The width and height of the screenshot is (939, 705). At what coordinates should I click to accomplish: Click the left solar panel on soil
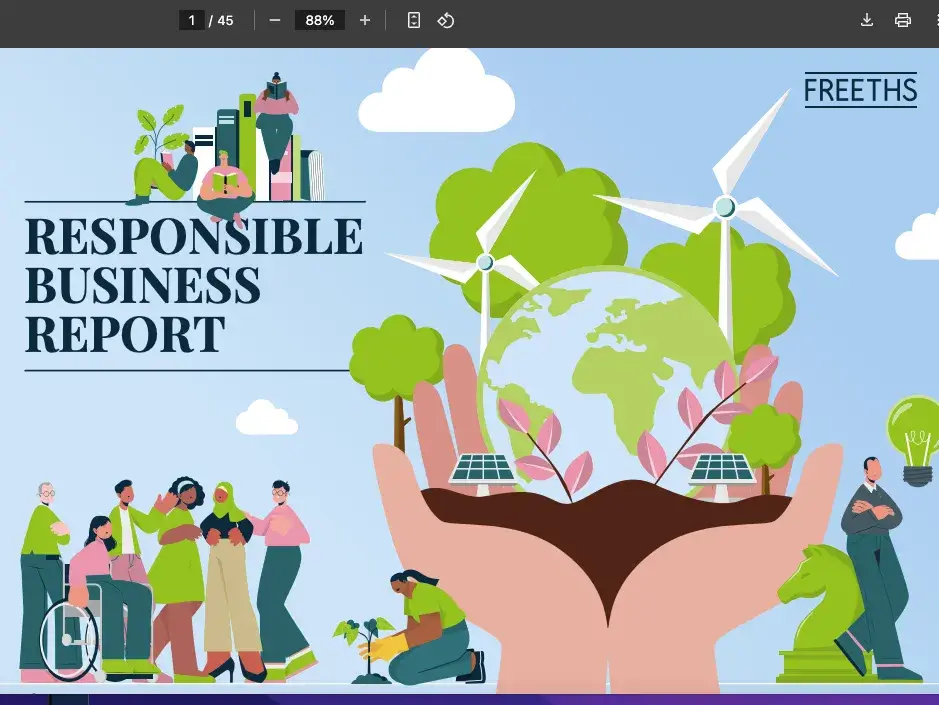coord(483,470)
